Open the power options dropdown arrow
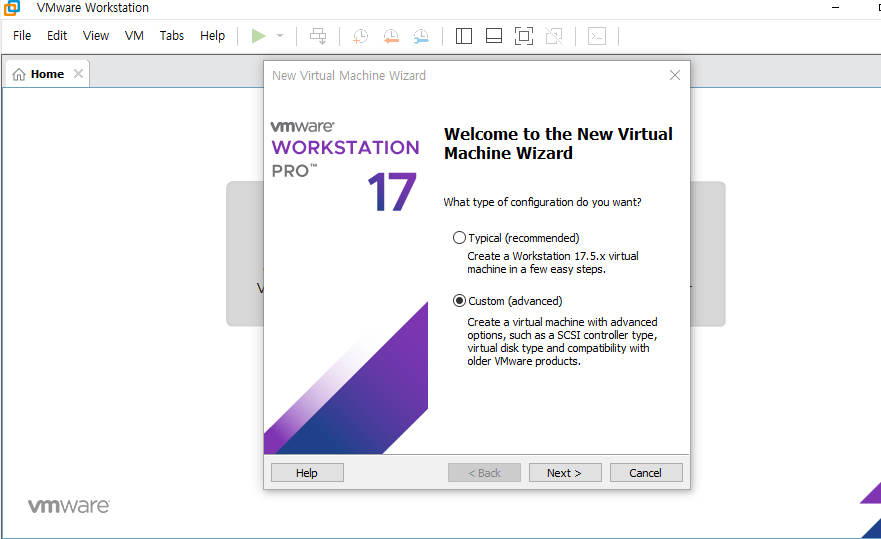 tap(280, 36)
